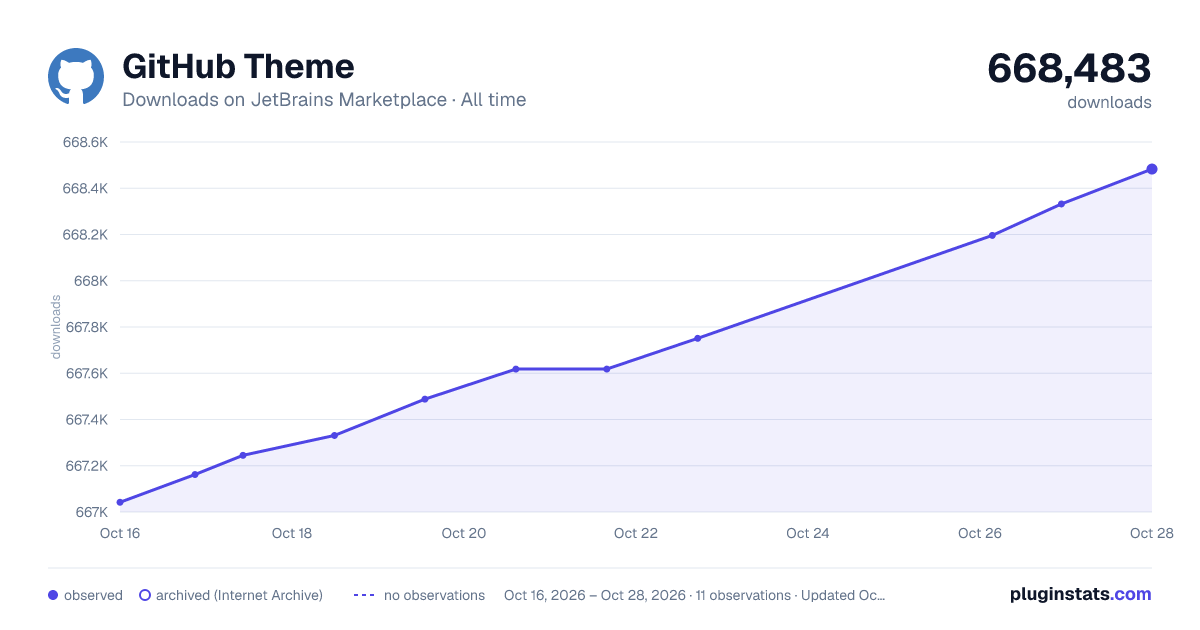The image size is (1200, 630).
Task: Click the no observations dashed line icon
Action: 364,595
